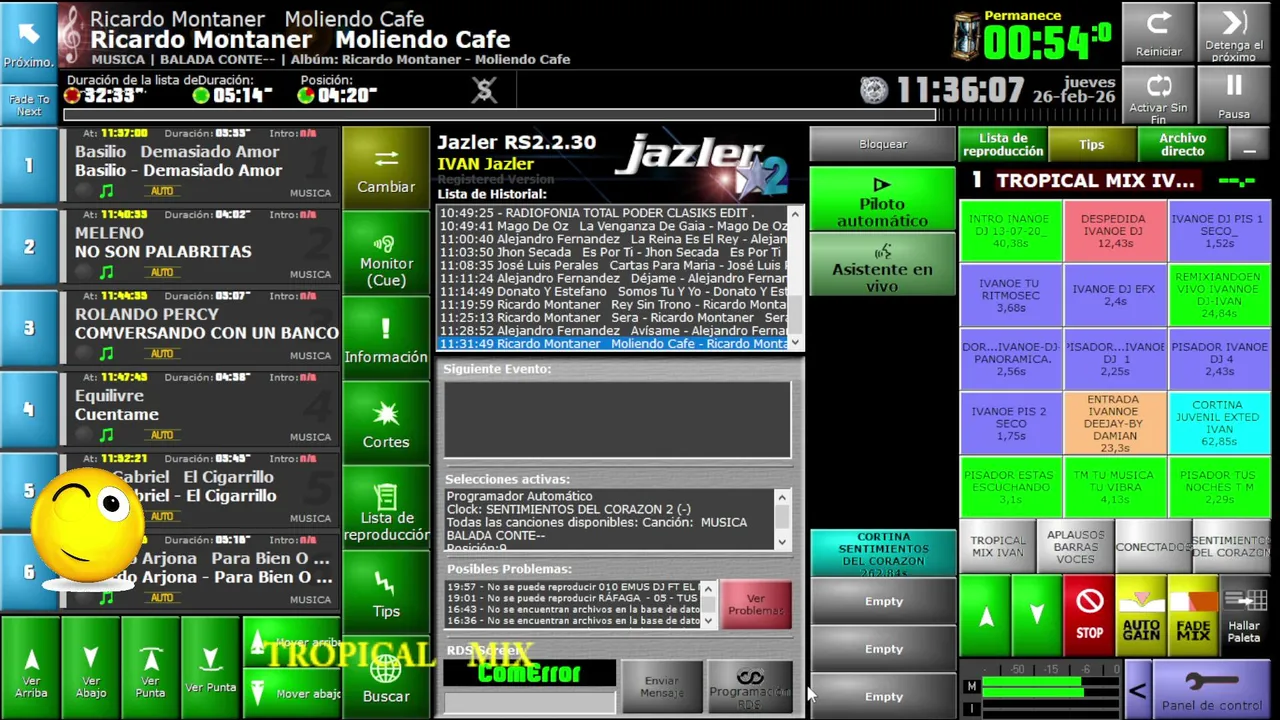This screenshot has width=1280, height=720.
Task: Select playlist slot 3 ROLANDO PERCY
Action: 202,328
